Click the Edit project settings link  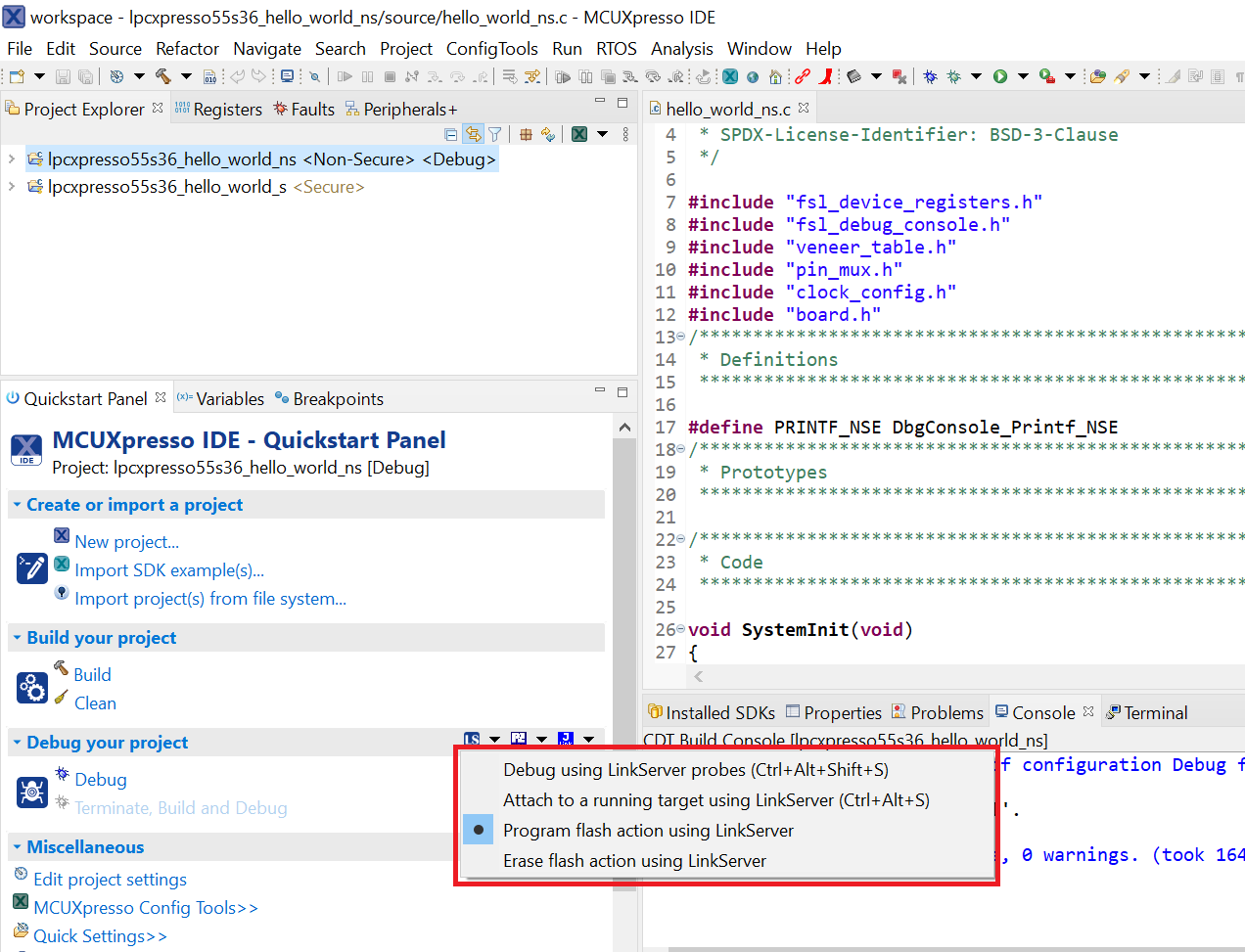click(x=110, y=880)
